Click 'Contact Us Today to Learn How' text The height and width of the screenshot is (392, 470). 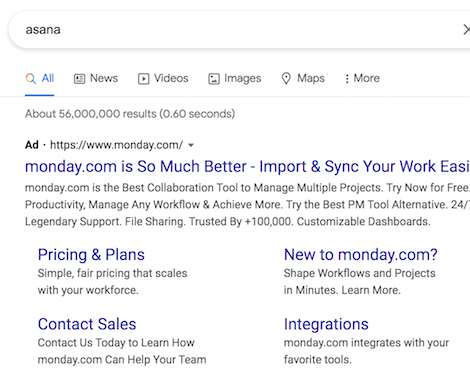click(116, 343)
